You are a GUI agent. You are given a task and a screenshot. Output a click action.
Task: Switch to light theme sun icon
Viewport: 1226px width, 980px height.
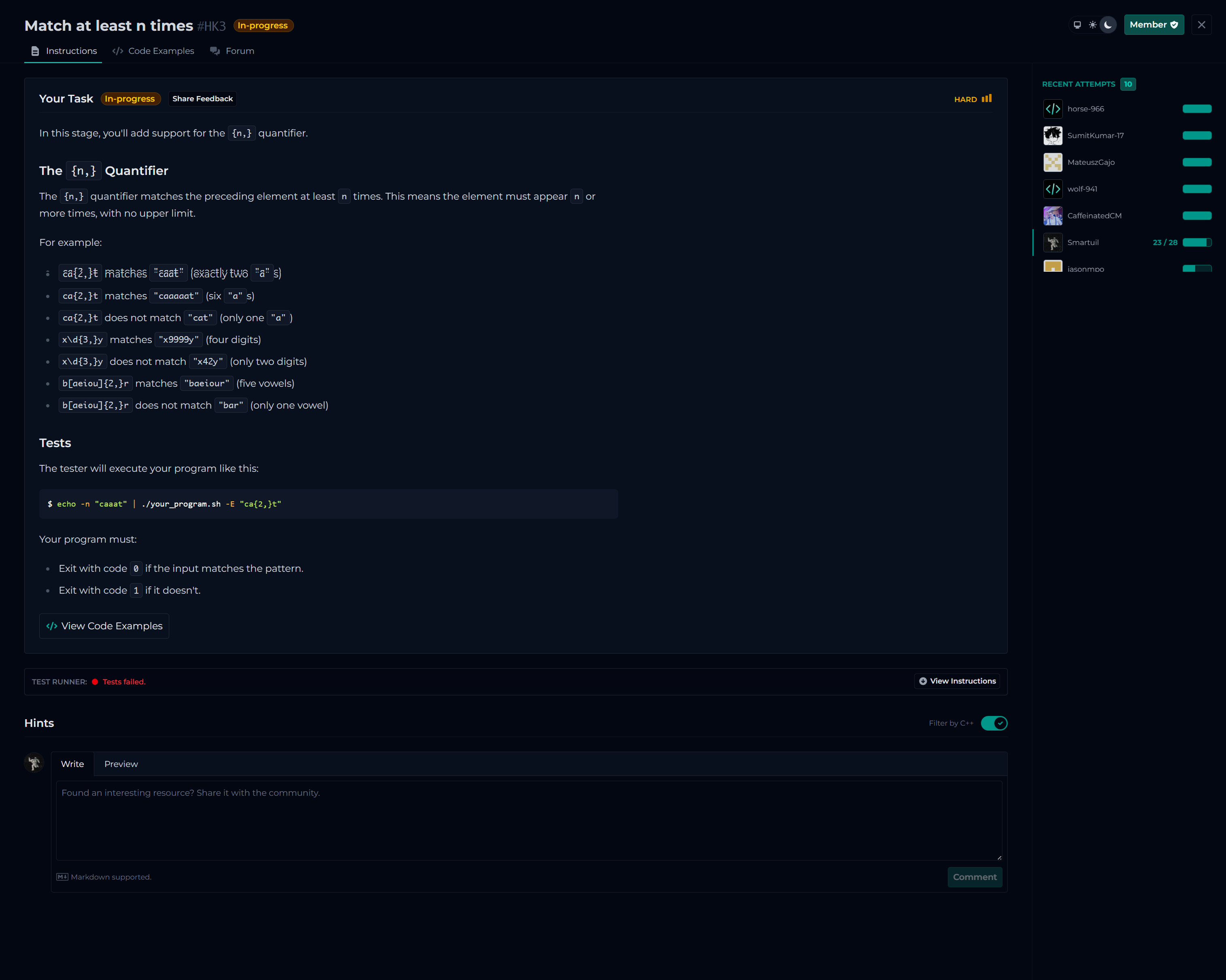(x=1092, y=25)
